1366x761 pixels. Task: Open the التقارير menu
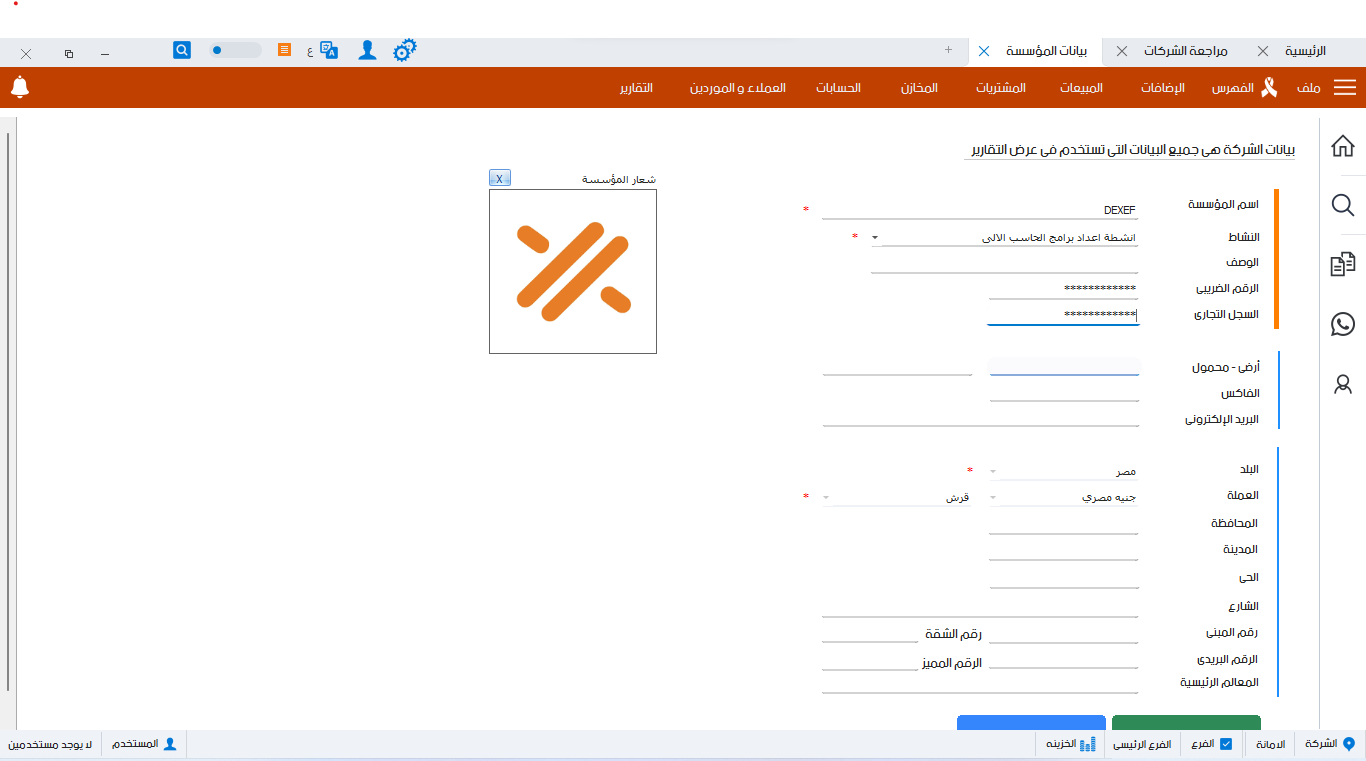[x=635, y=88]
